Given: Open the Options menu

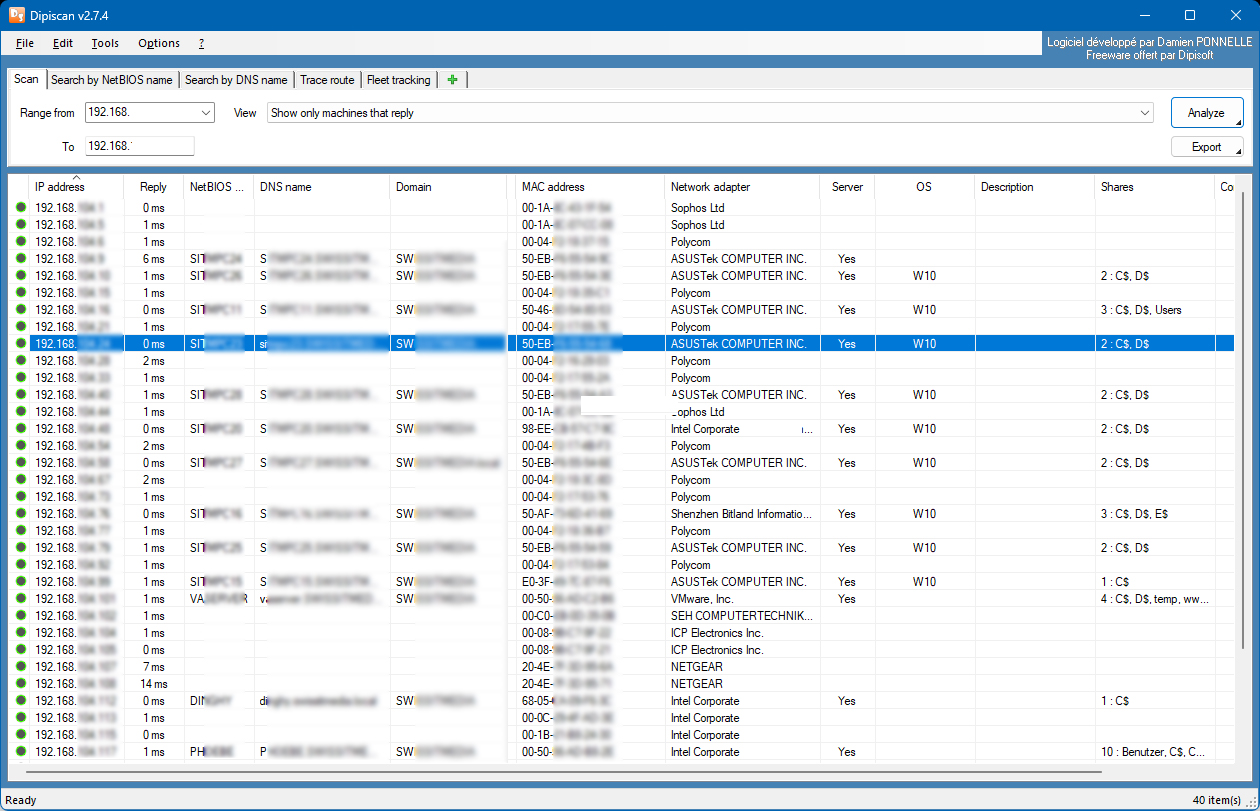Looking at the screenshot, I should pyautogui.click(x=159, y=43).
